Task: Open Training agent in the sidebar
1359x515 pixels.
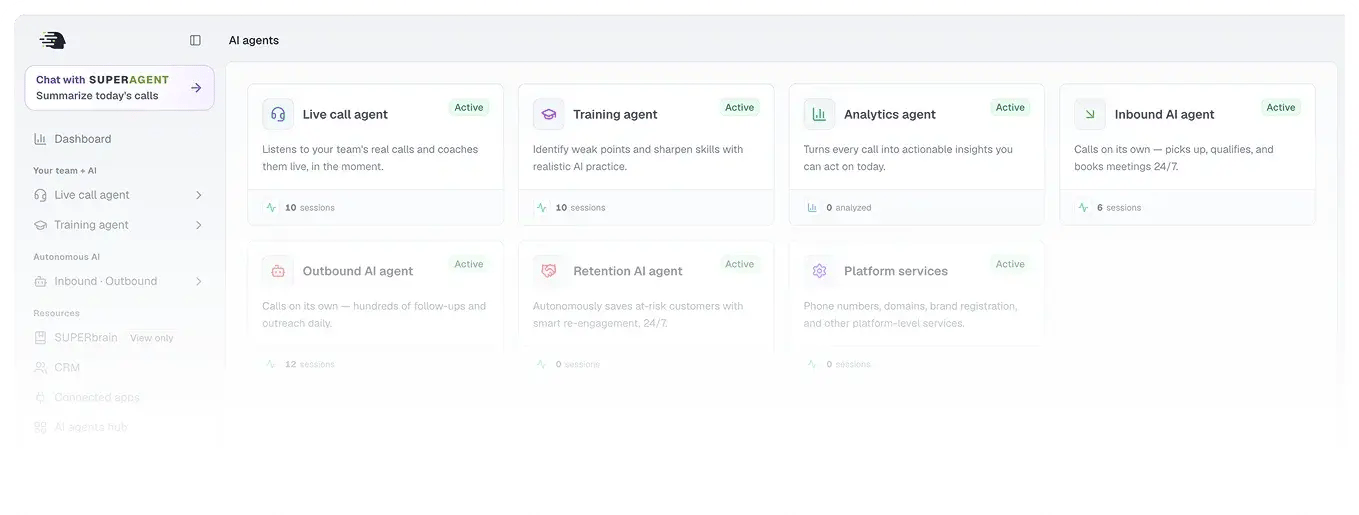Action: 119,225
